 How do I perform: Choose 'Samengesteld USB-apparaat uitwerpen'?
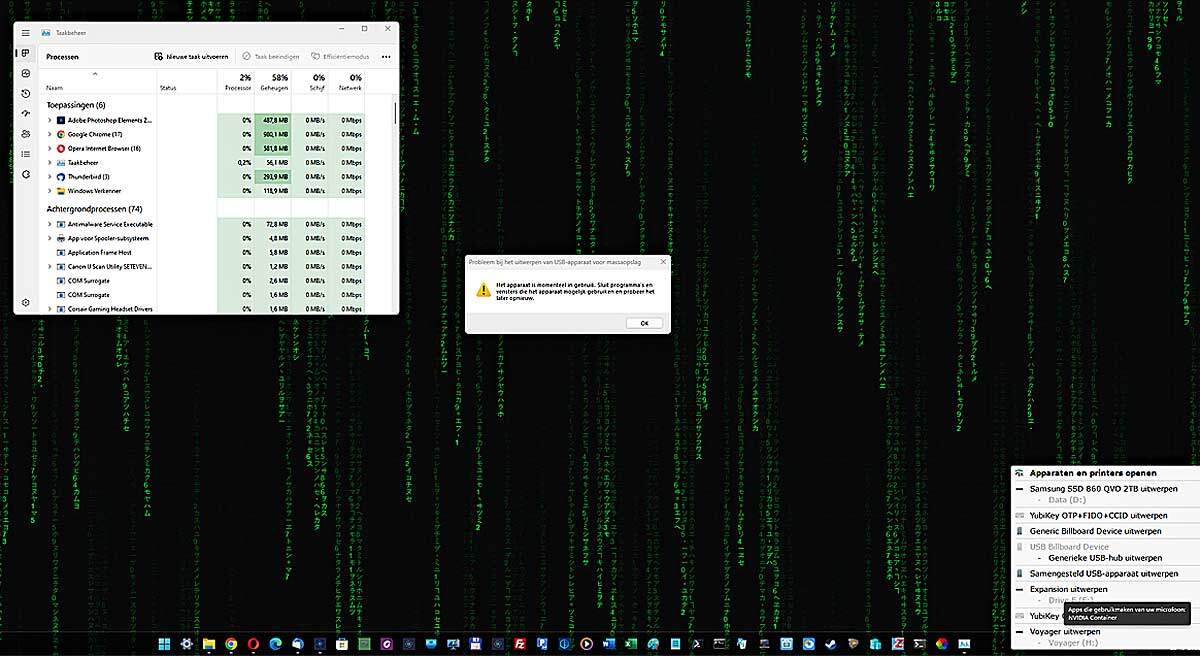click(x=1103, y=574)
